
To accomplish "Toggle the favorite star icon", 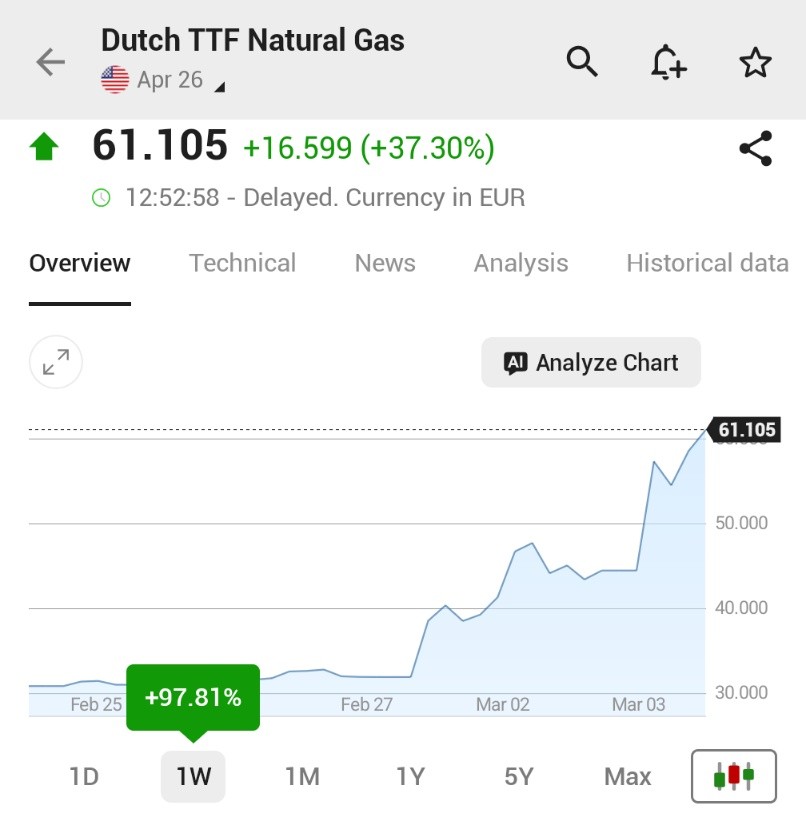I will [755, 63].
